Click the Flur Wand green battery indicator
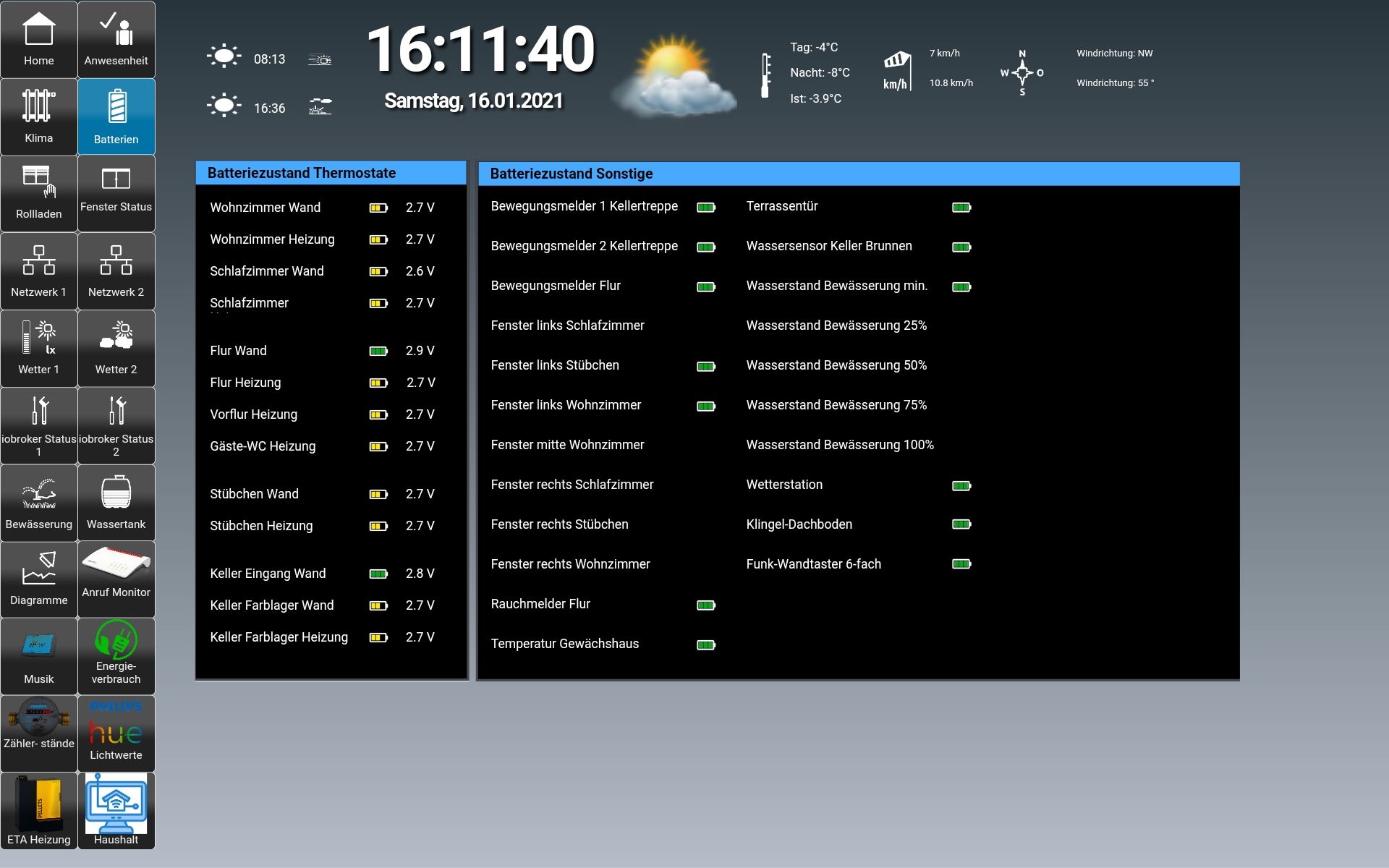 coord(378,352)
